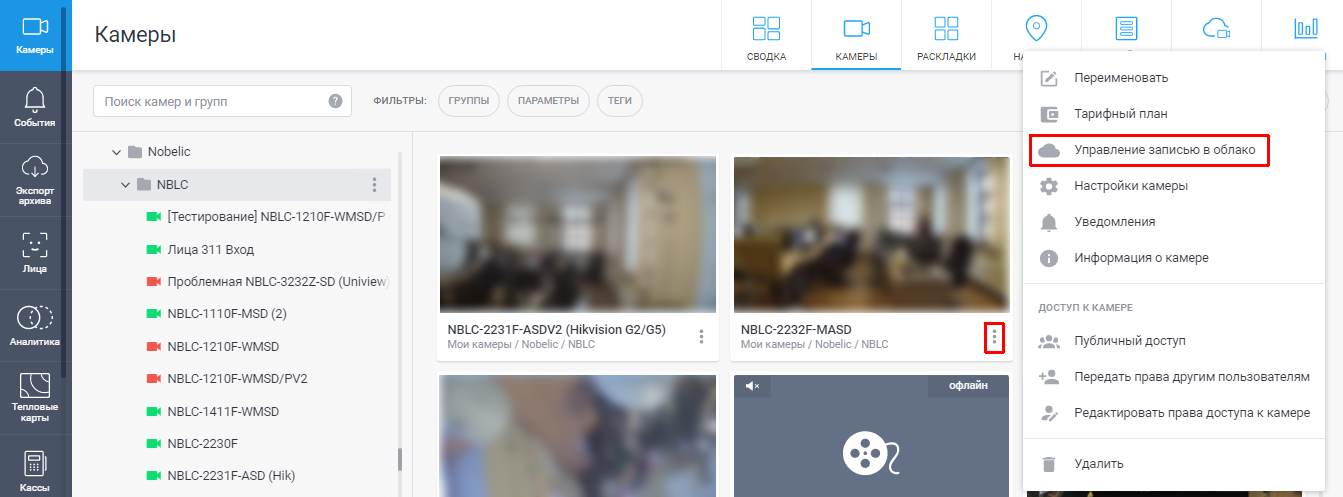Open three-dot menu for NBLC-2231F-ASDV2 card
Viewport: 1343px width, 497px height.
701,337
